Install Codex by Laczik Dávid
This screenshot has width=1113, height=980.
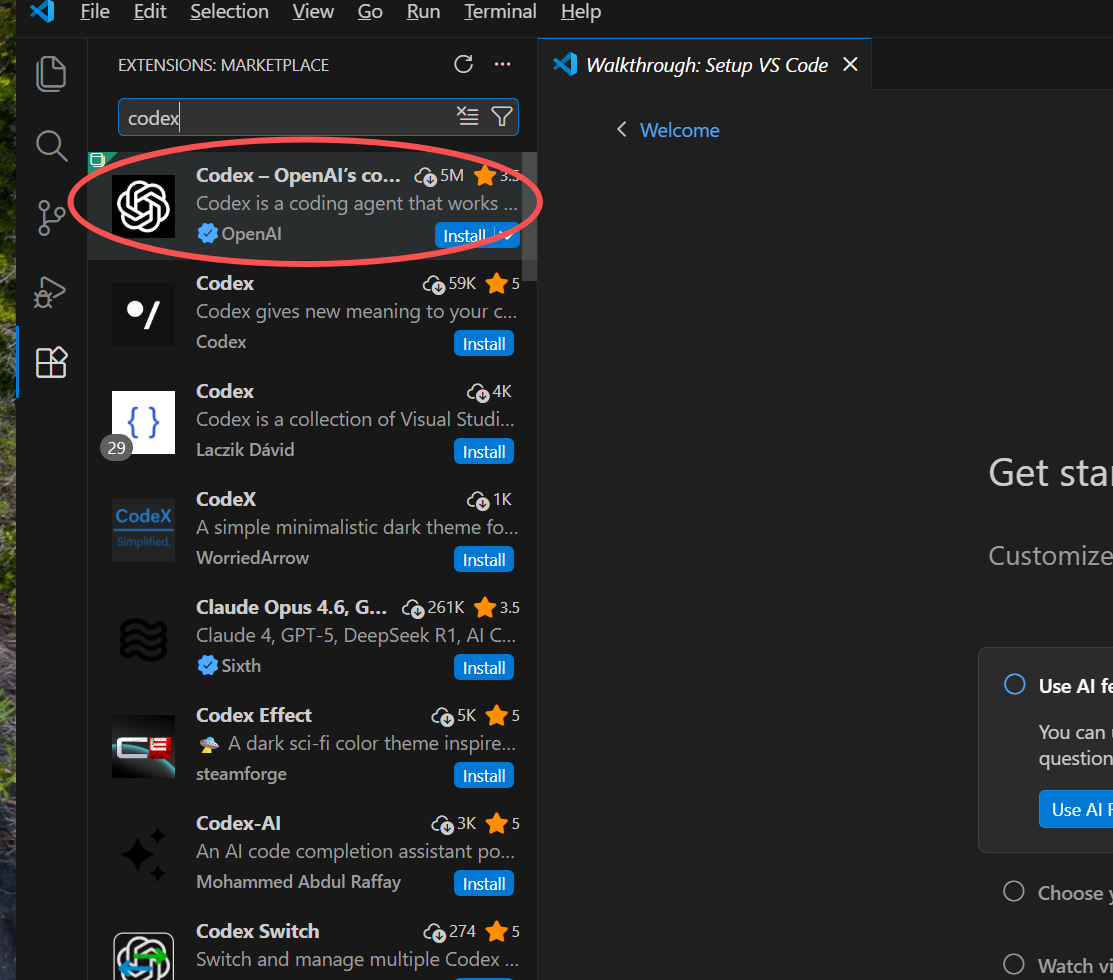tap(484, 452)
